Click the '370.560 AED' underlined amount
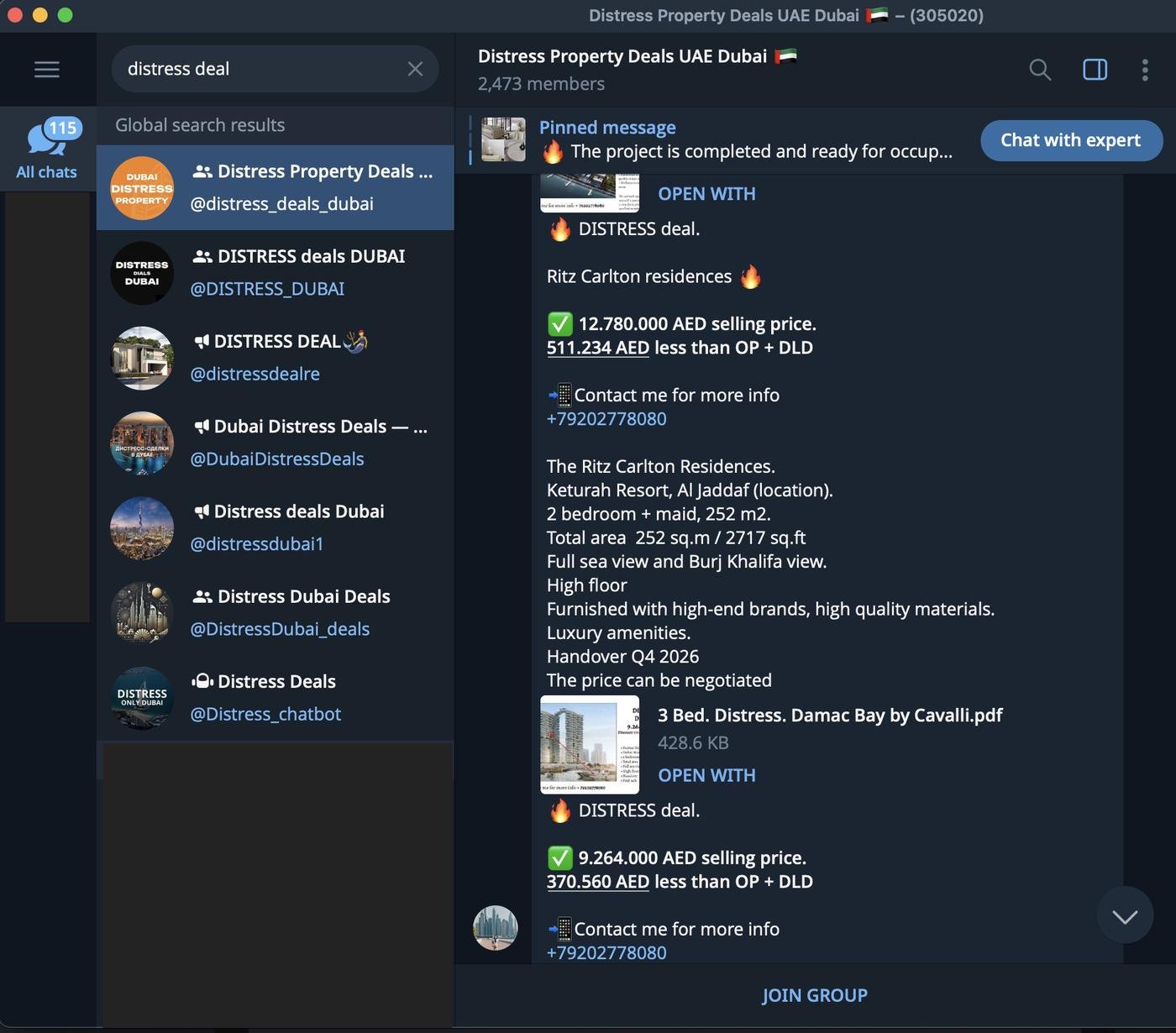This screenshot has width=1176, height=1033. [x=598, y=882]
